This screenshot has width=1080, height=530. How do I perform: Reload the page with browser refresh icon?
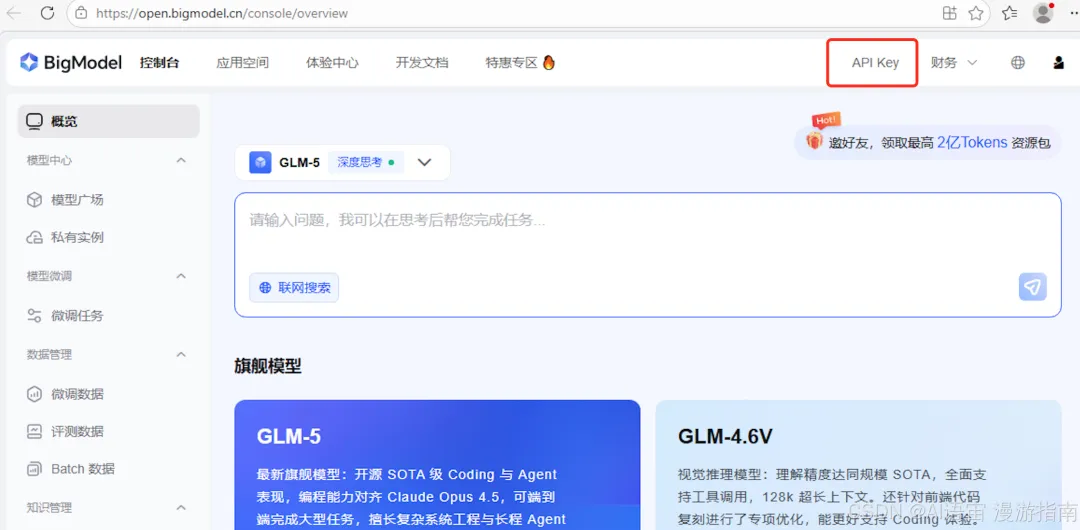pos(48,12)
